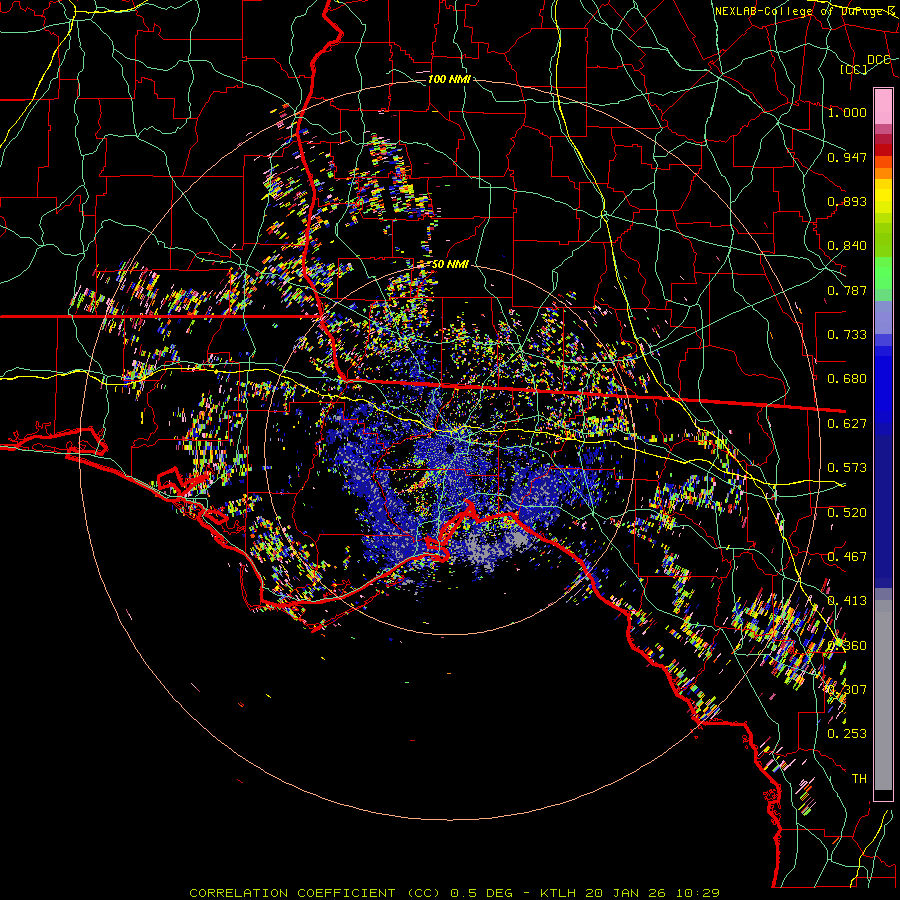Click the 0.680 scale value

847,379
